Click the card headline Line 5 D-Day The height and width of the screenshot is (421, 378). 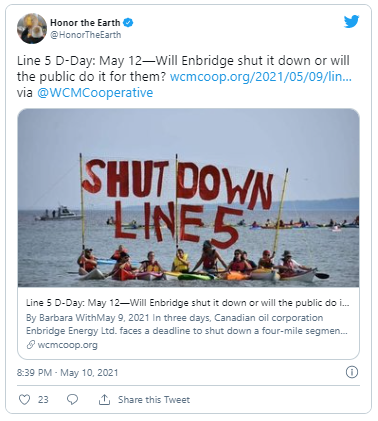[x=188, y=303]
